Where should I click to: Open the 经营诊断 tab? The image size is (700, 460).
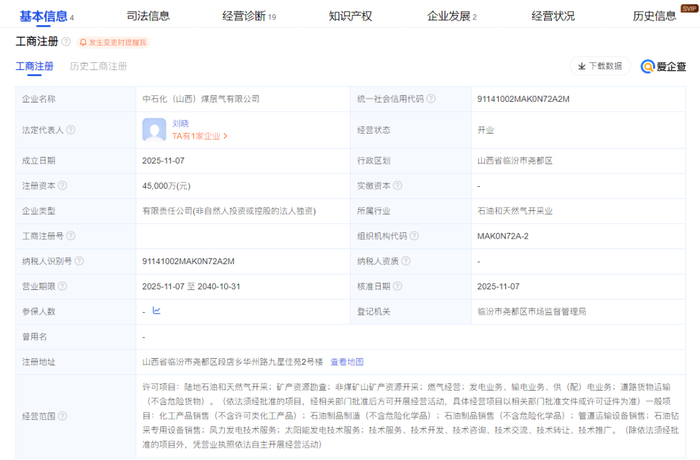coord(244,16)
